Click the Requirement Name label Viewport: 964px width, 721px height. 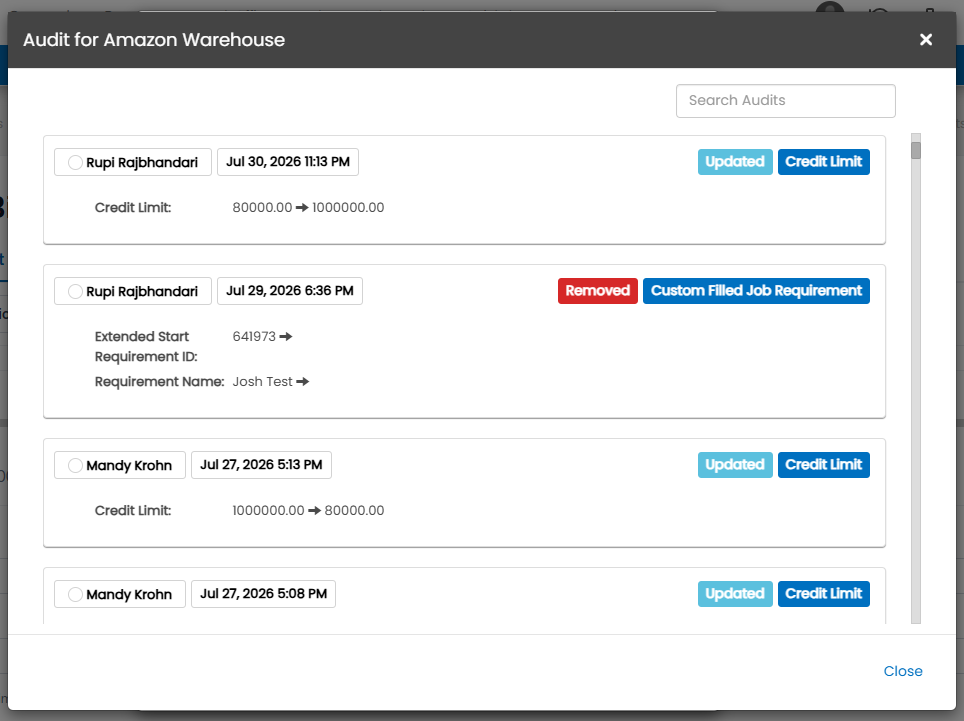(159, 382)
